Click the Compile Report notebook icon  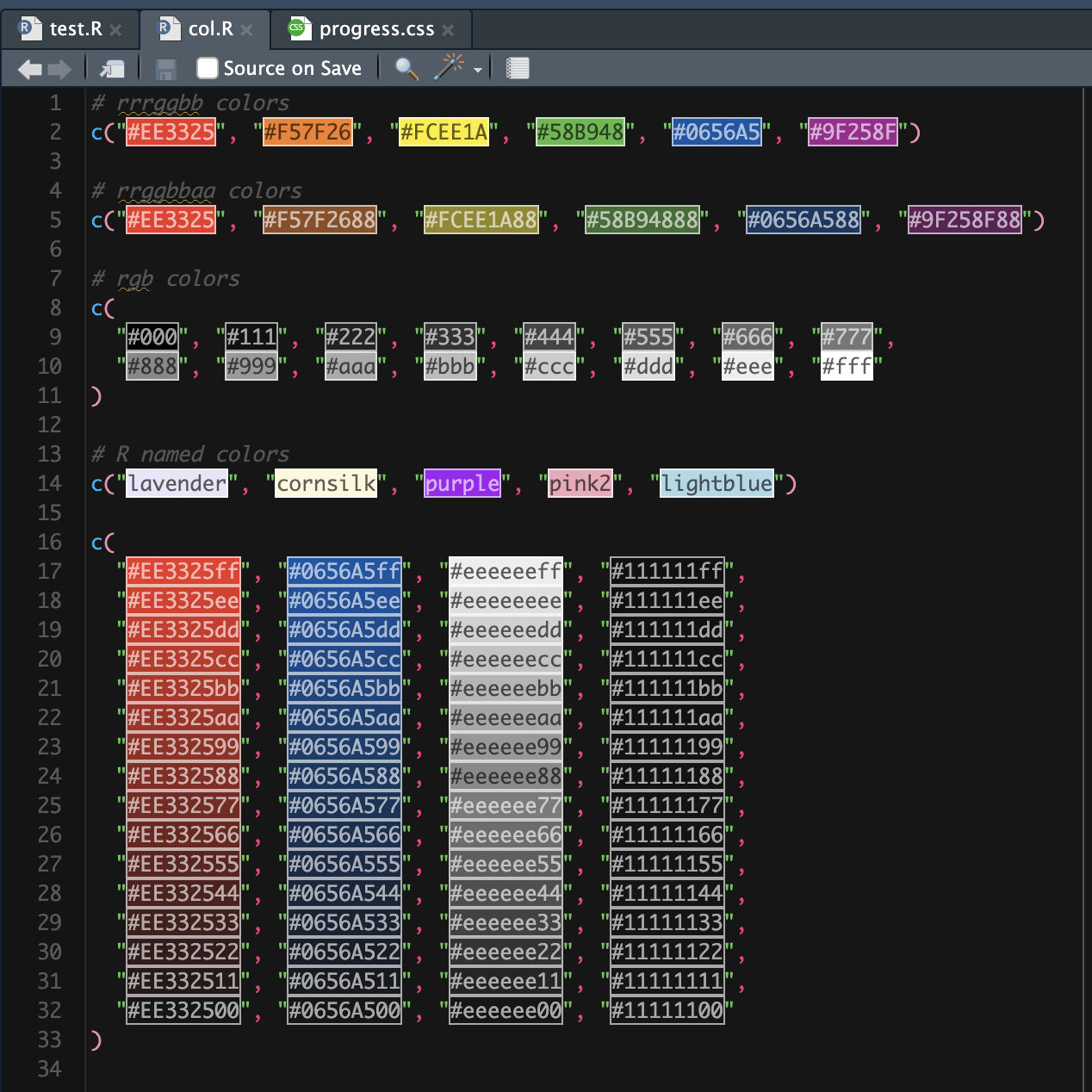tap(517, 68)
